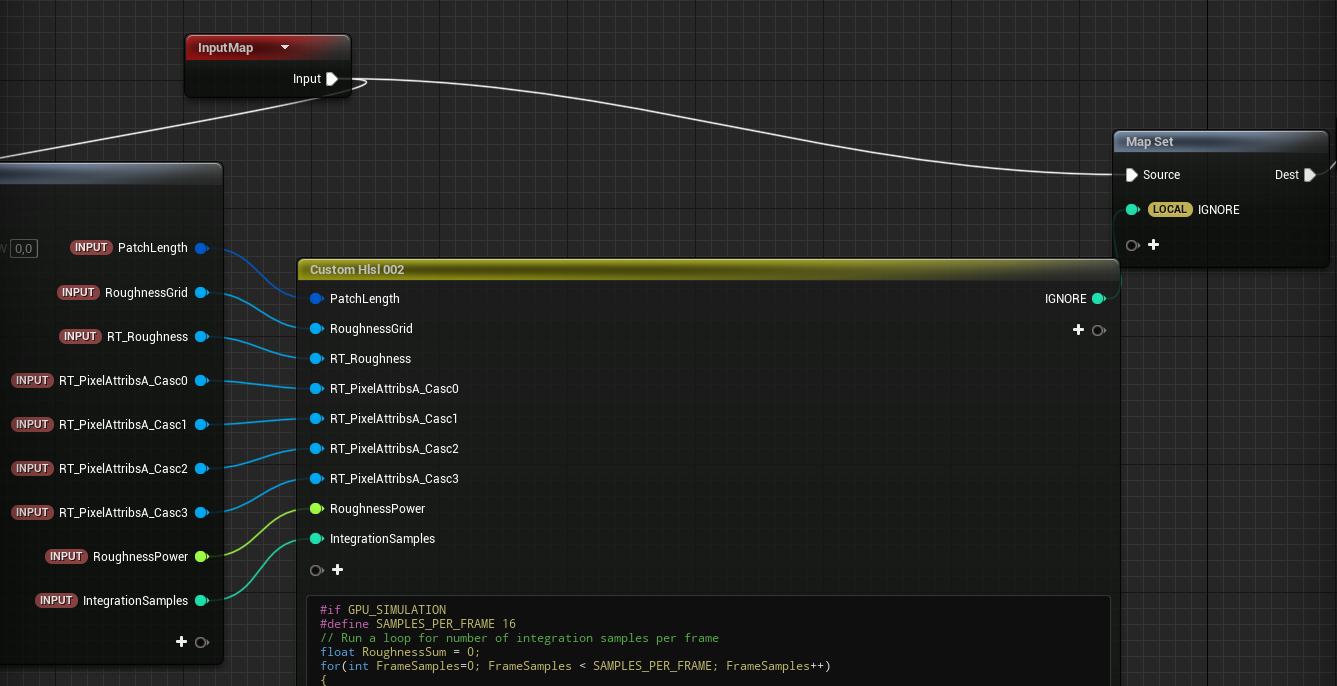Viewport: 1337px width, 686px height.
Task: Open the InputMap node dropdown arrow
Action: [x=285, y=48]
